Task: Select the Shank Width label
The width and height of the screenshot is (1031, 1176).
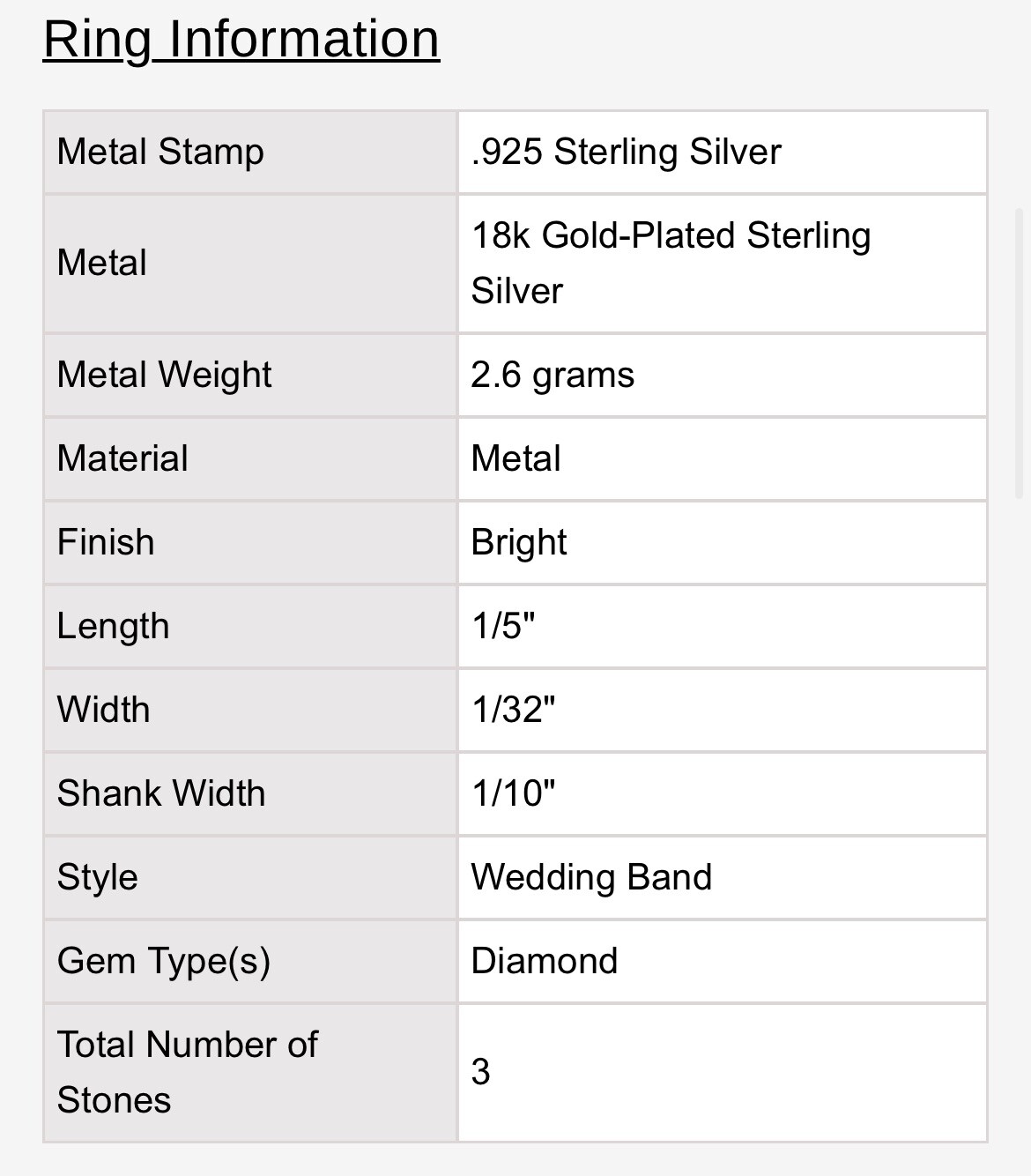Action: [161, 793]
